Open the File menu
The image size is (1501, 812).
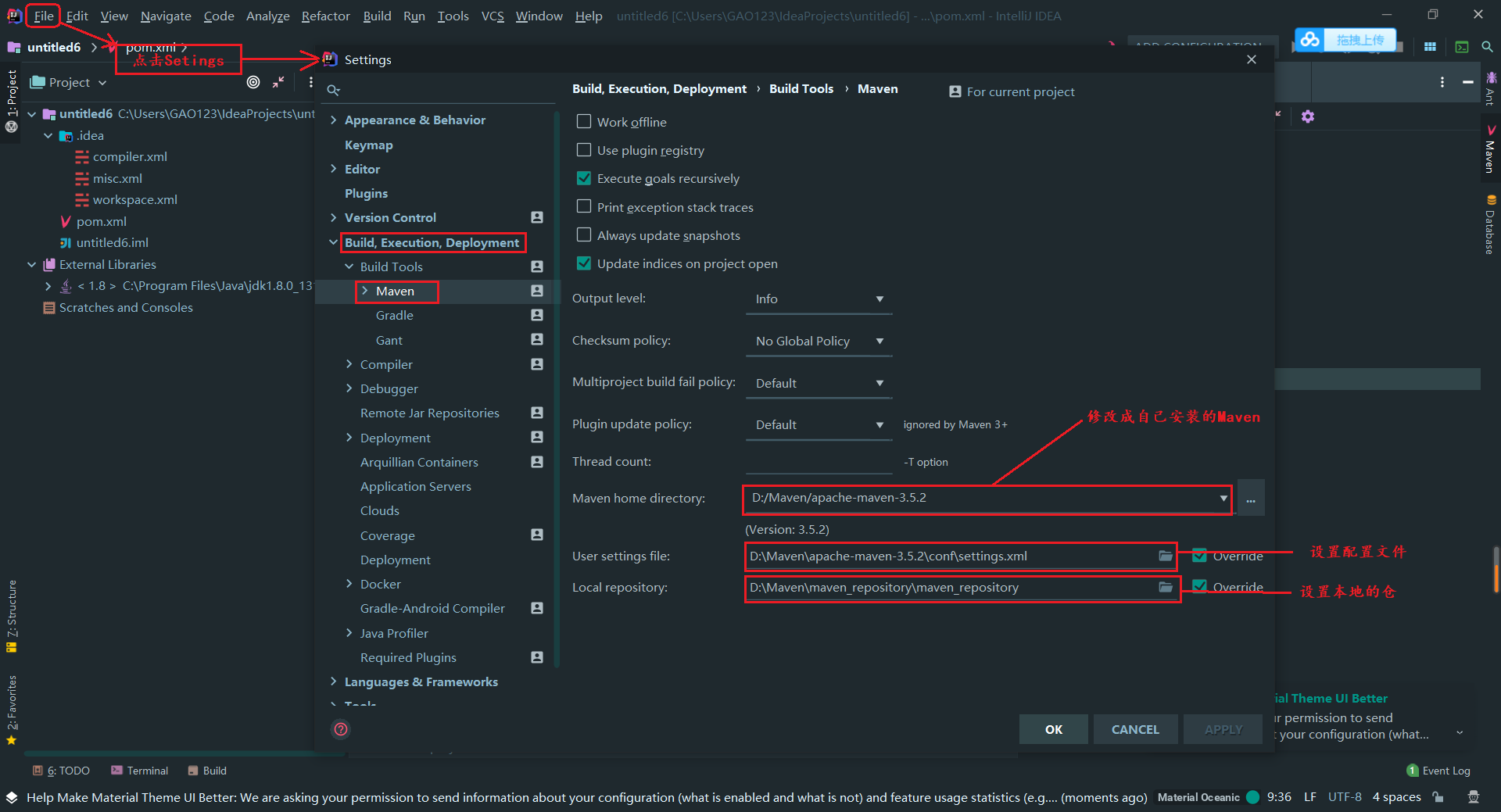(x=44, y=16)
